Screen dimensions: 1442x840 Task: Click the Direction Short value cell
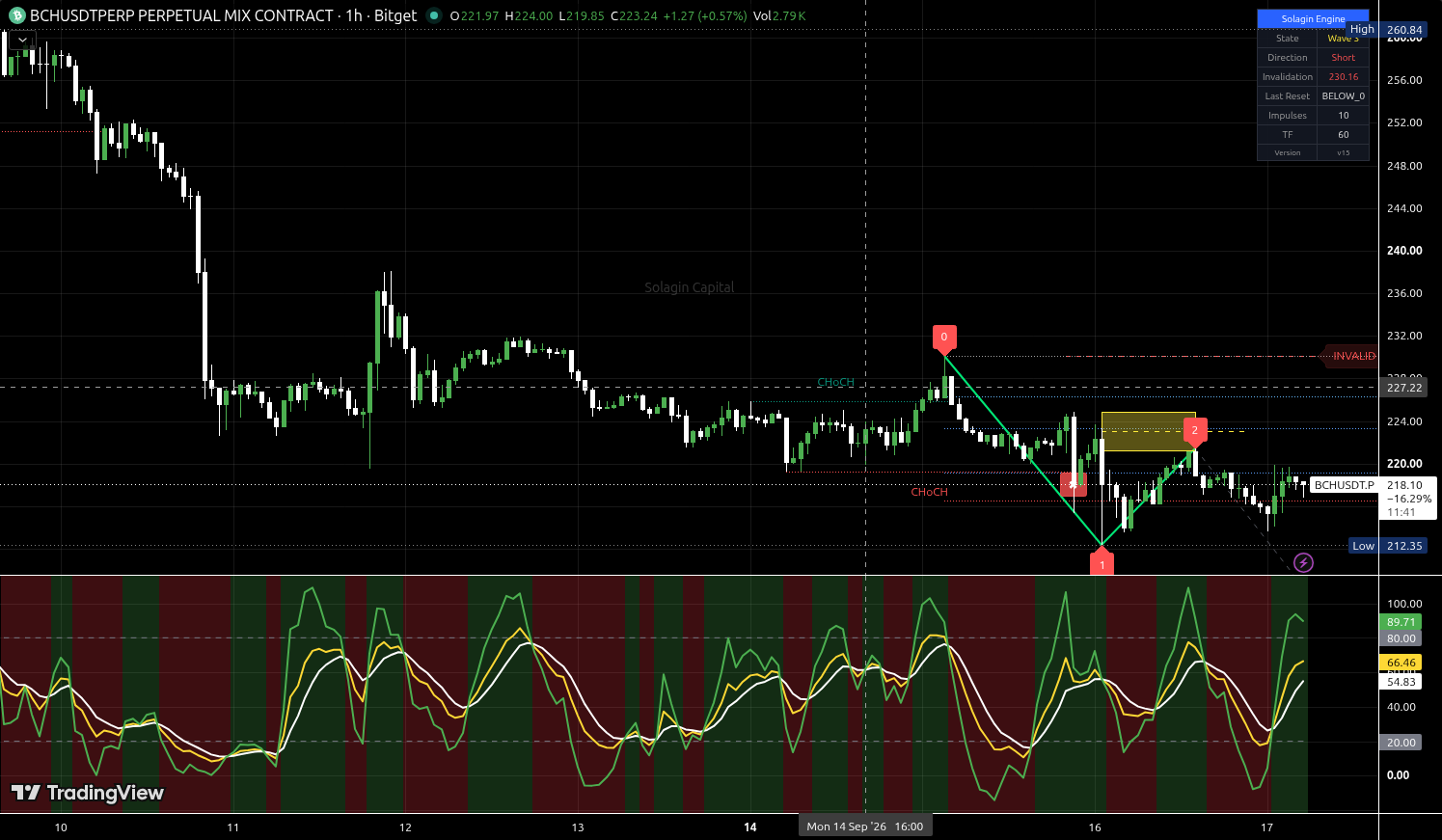1343,58
